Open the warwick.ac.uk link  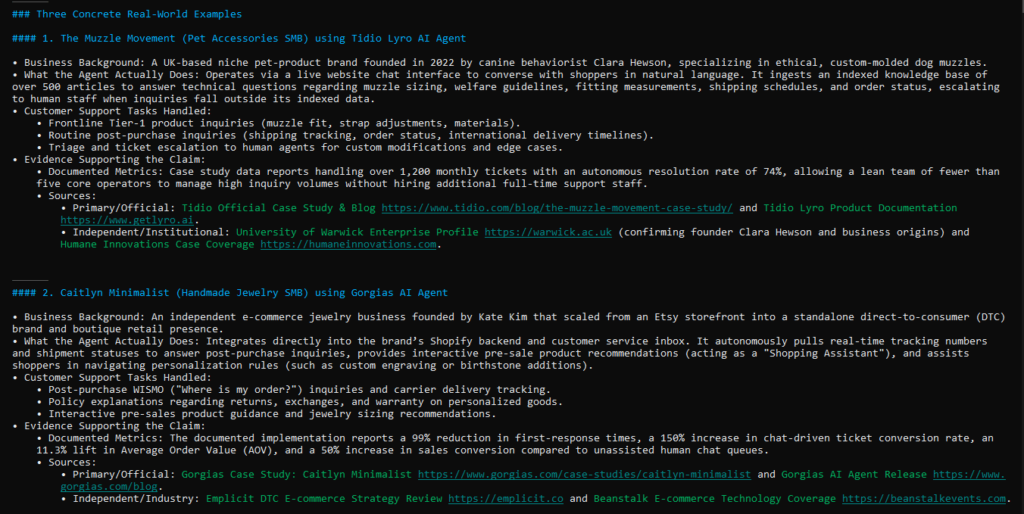pos(548,232)
